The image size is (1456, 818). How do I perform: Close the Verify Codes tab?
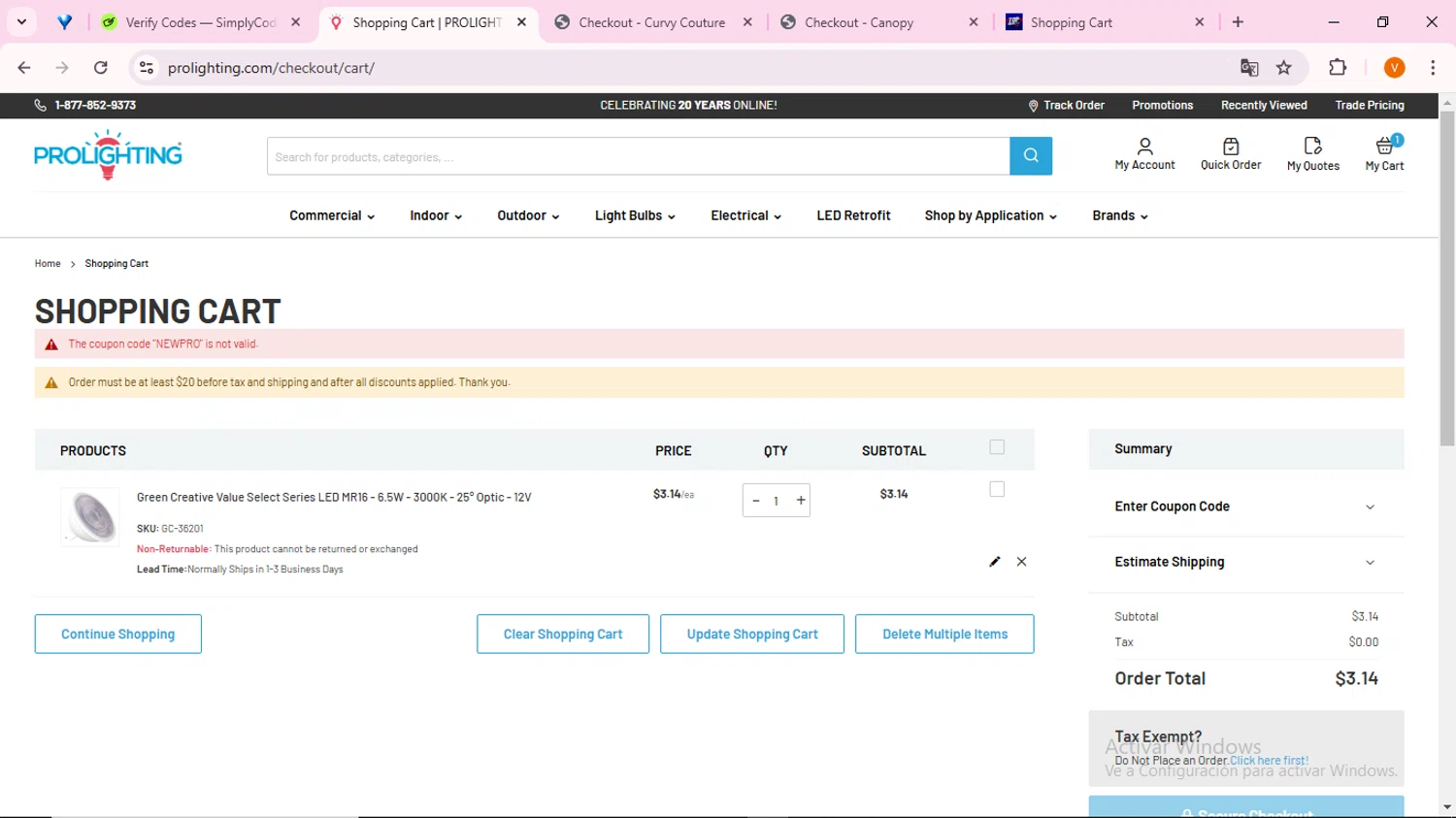[x=296, y=21]
